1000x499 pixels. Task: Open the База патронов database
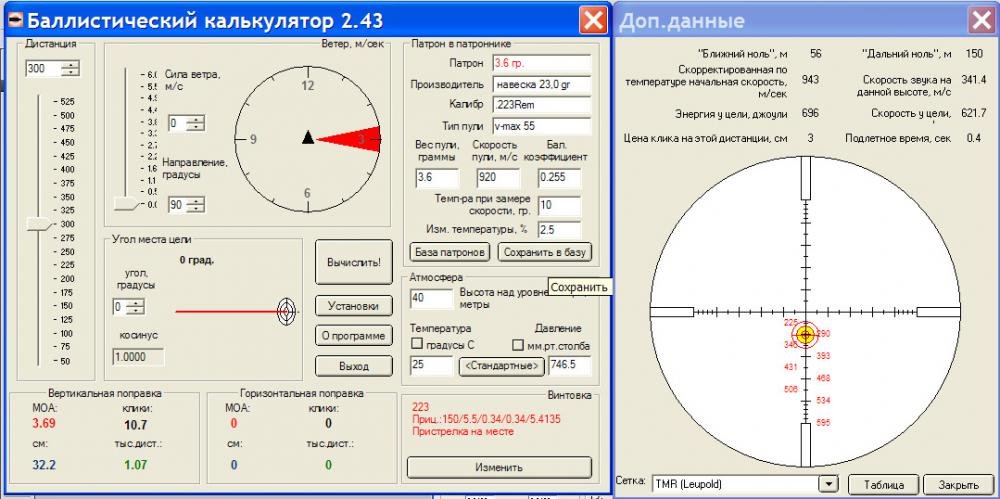coord(450,252)
